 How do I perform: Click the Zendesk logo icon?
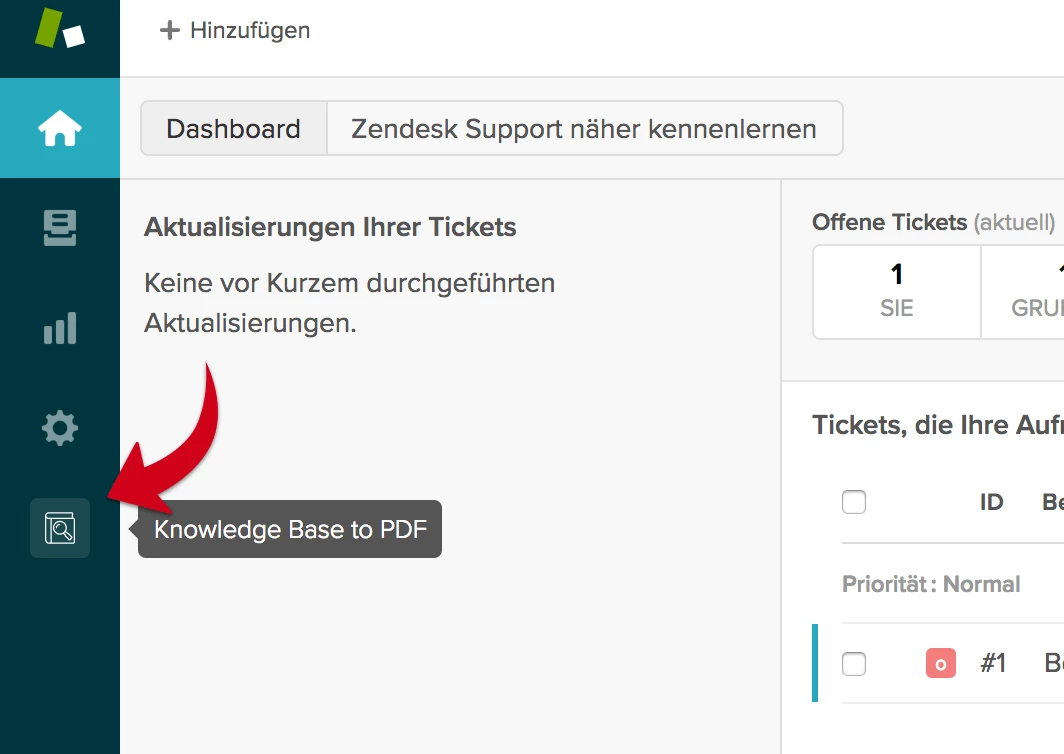pos(60,29)
